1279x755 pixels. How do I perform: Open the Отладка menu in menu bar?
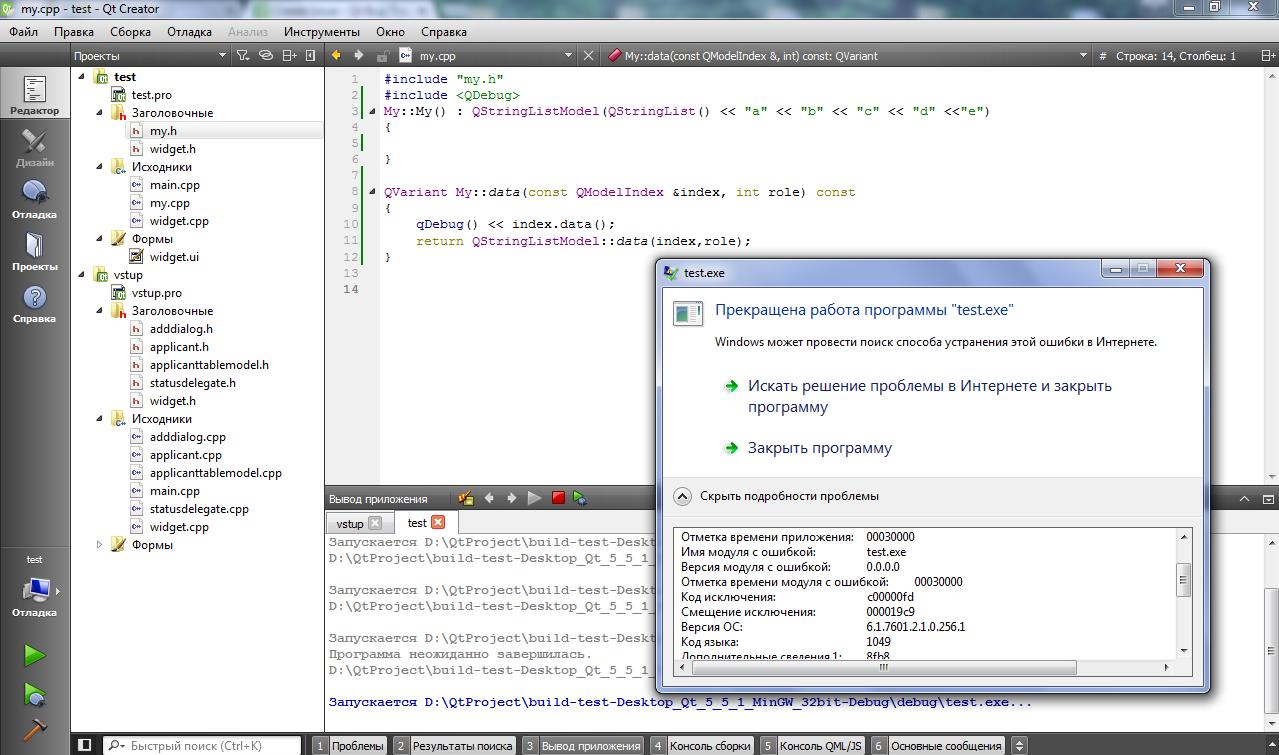pos(189,31)
